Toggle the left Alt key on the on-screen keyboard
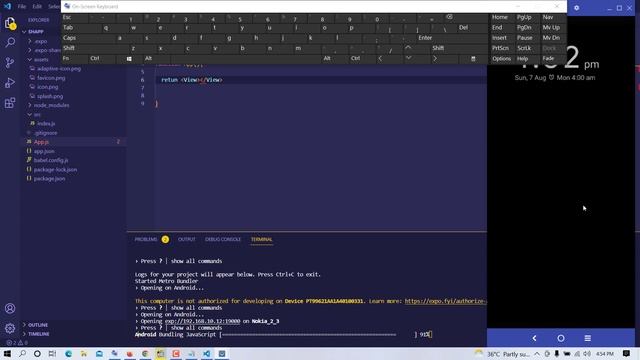The width and height of the screenshot is (640, 360). coord(156,59)
